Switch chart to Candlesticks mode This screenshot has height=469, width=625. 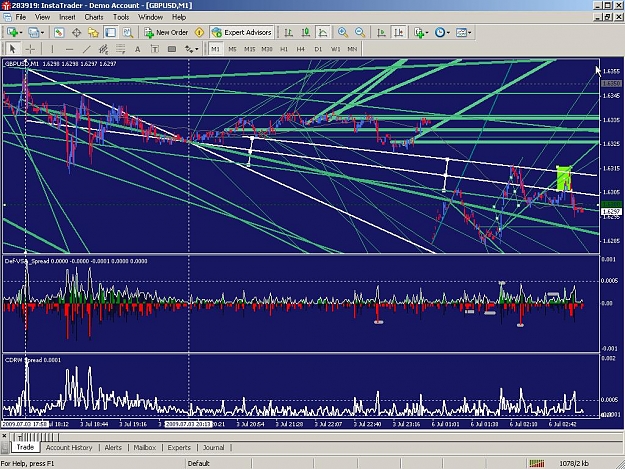point(306,33)
